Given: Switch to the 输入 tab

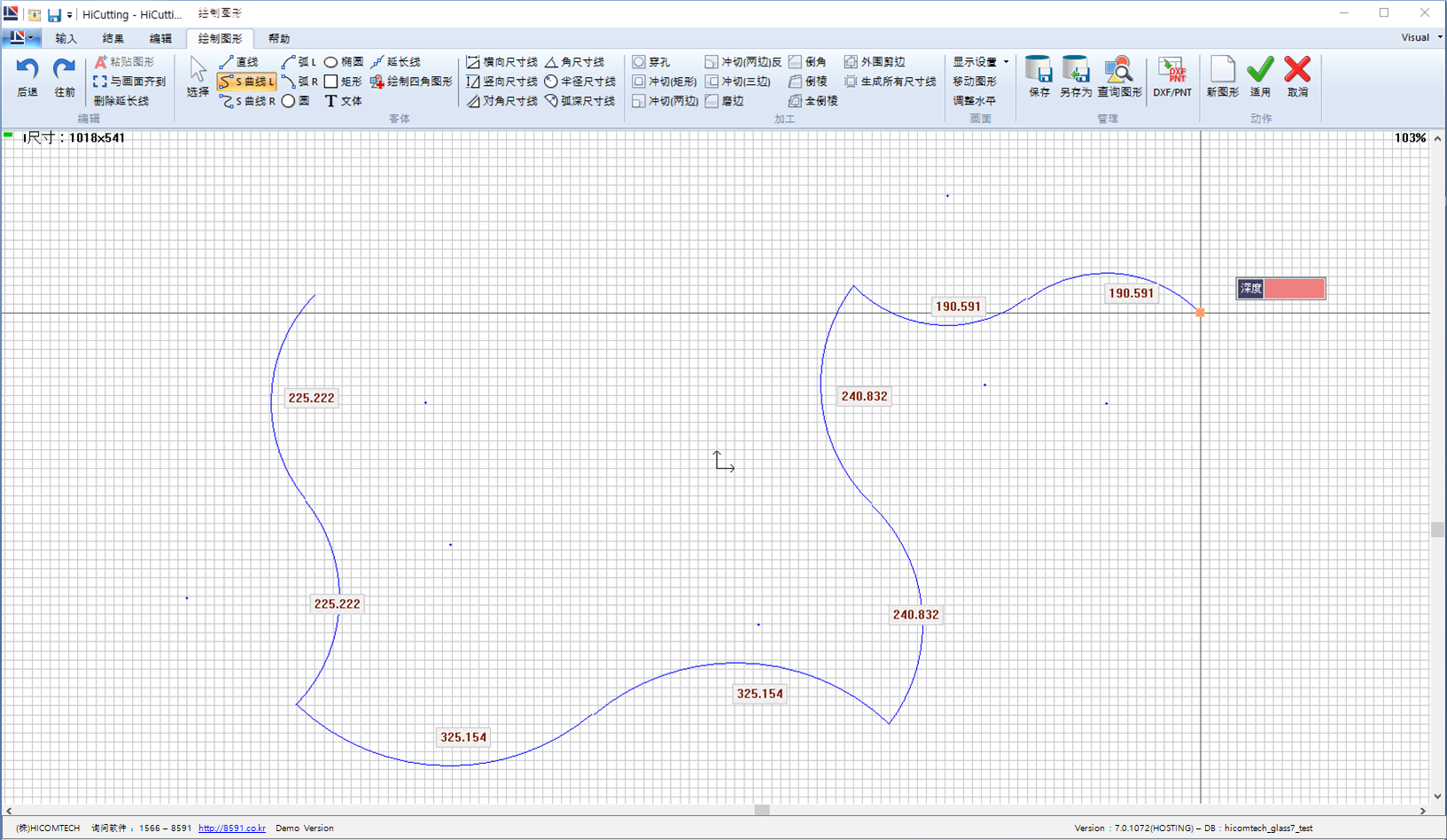Looking at the screenshot, I should [x=66, y=39].
